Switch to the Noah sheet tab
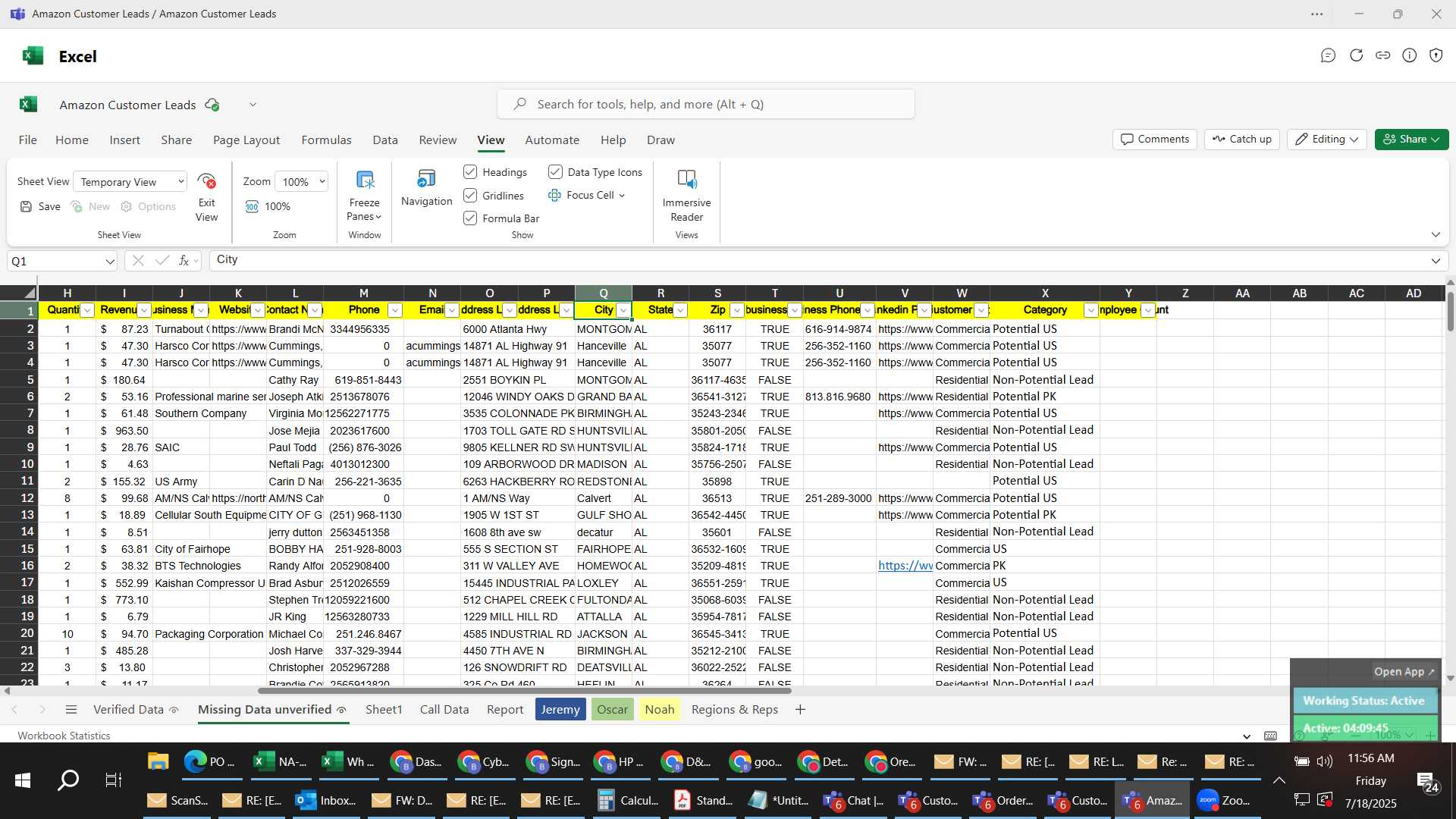The width and height of the screenshot is (1456, 819). click(x=659, y=710)
